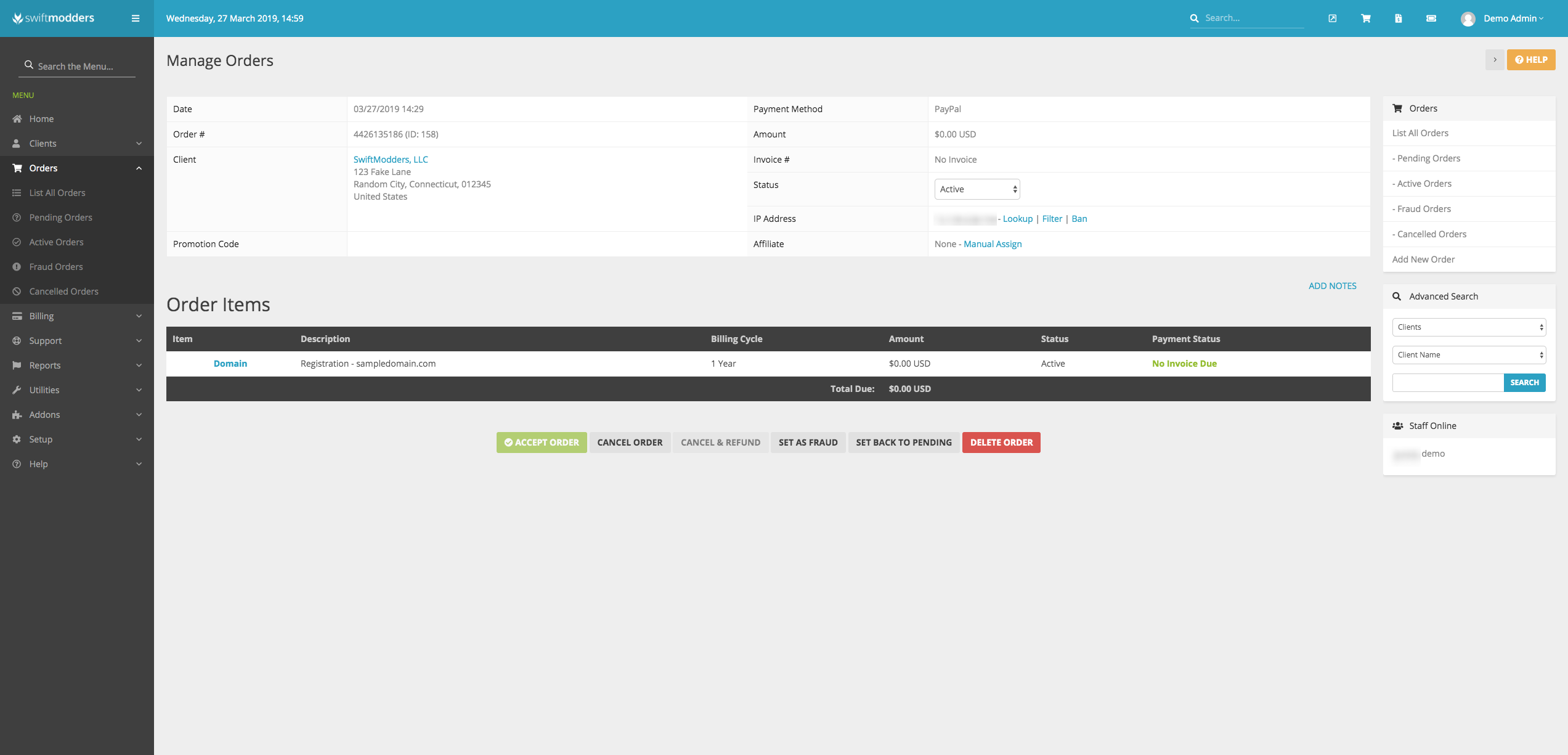Focus the advanced search text field
1568x755 pixels.
(x=1447, y=383)
